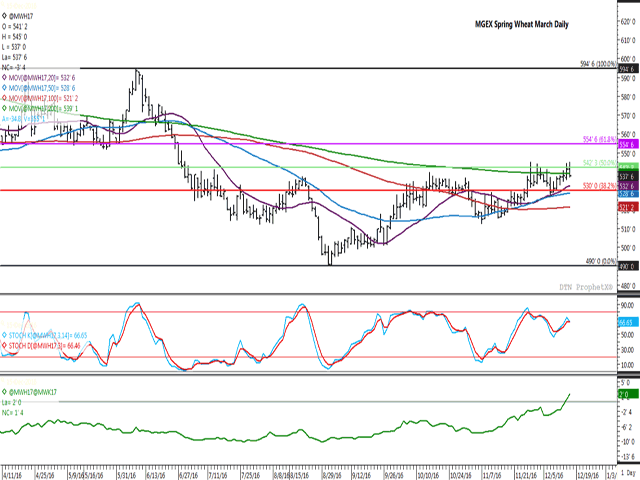Click the chart title MGEX Spring Wheat March Daily
Image resolution: width=640 pixels, height=480 pixels.
pos(522,24)
